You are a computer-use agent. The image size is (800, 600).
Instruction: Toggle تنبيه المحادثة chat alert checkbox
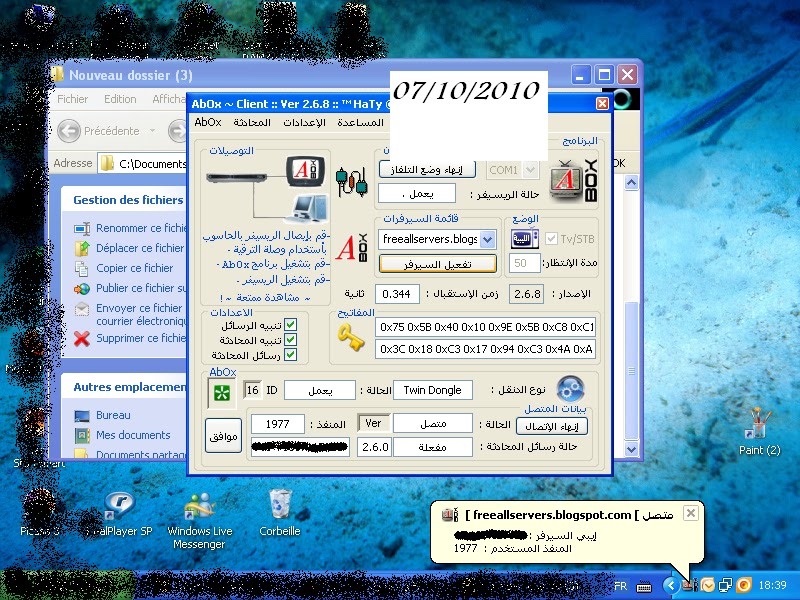tap(290, 339)
